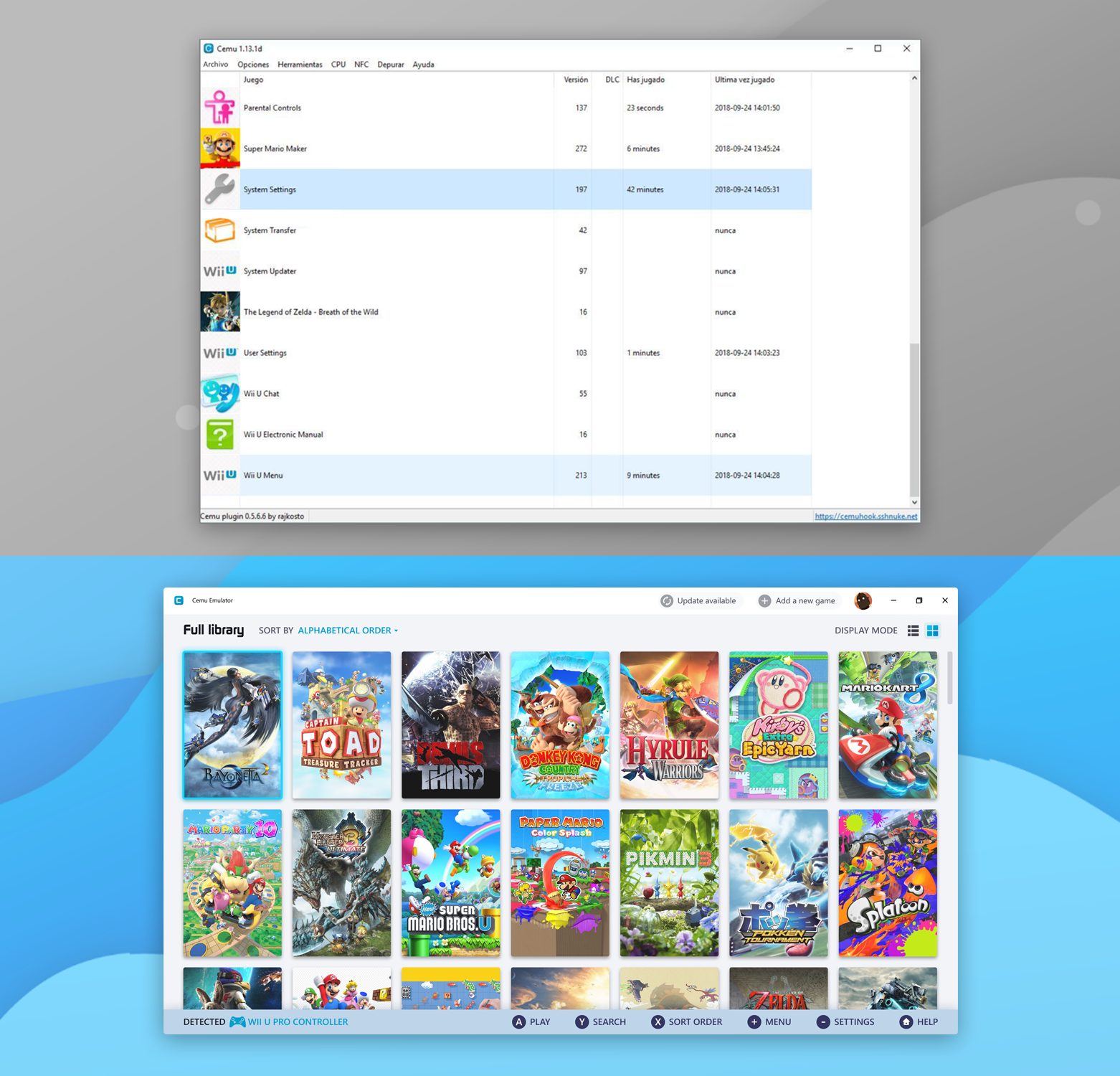Viewport: 1120px width, 1076px height.
Task: Click the Update available button text
Action: click(x=706, y=601)
